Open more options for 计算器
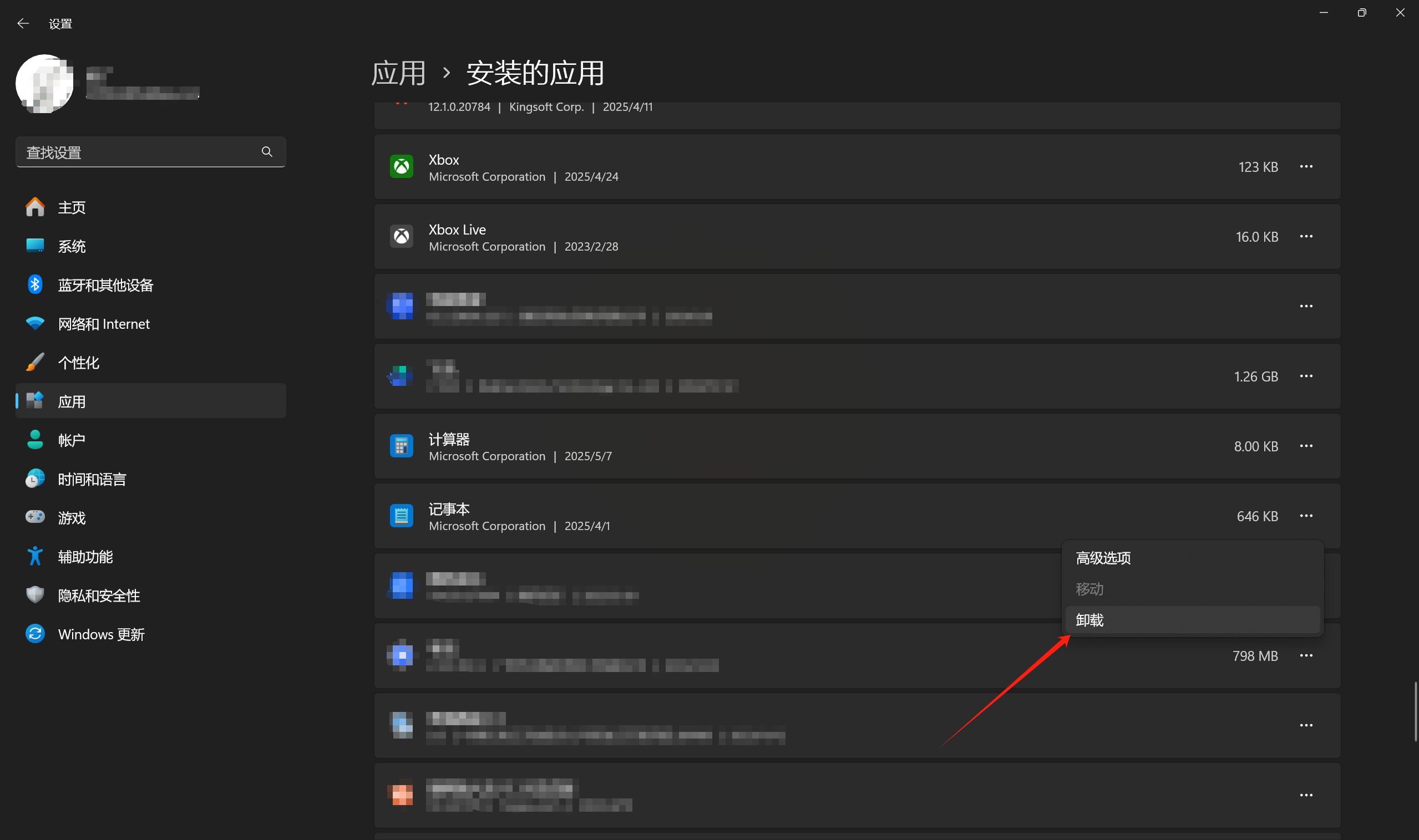Screen dimensions: 1419x840 [1306, 445]
